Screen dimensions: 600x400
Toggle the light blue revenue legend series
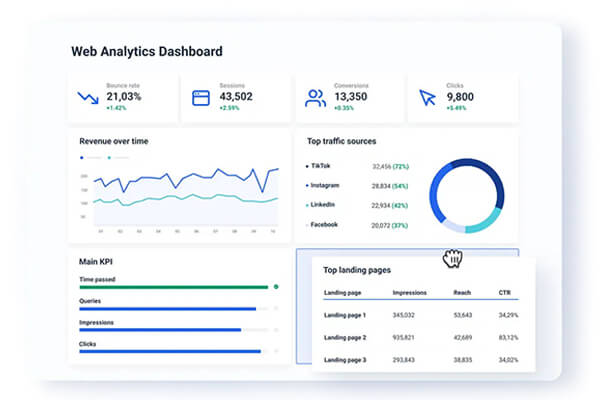point(109,158)
